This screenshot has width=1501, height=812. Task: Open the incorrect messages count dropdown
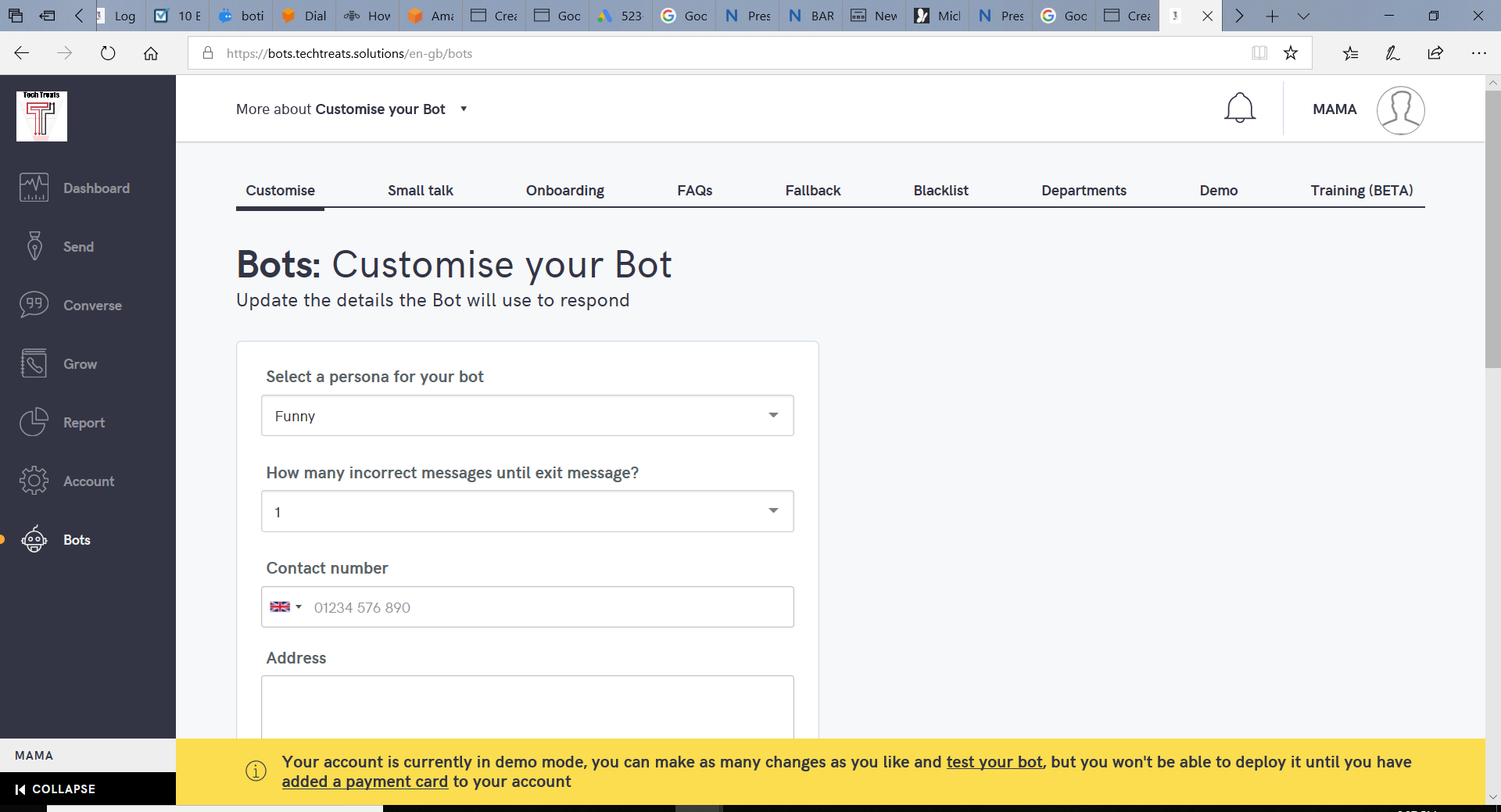point(527,512)
